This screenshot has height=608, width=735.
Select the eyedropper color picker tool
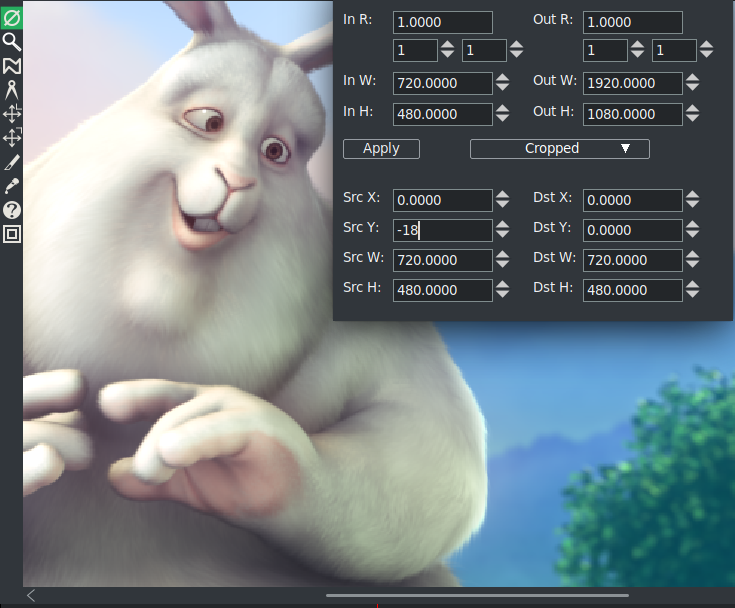tap(12, 186)
